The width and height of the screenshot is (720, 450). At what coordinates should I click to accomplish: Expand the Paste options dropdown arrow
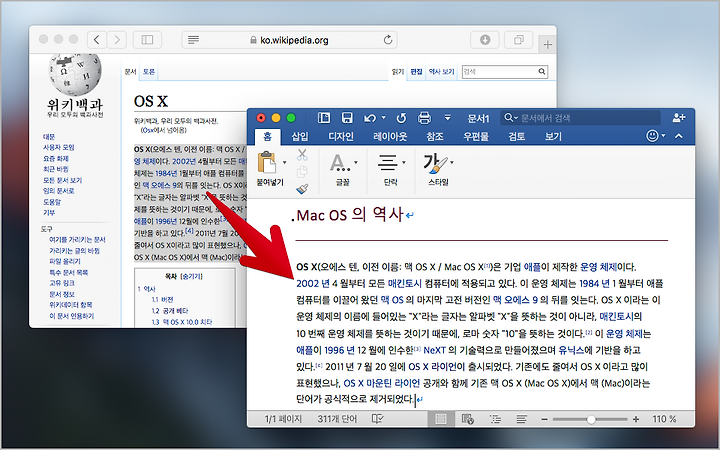284,162
